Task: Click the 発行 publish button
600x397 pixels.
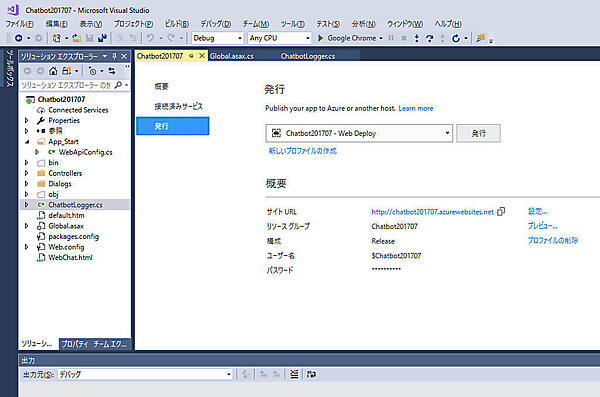Action: tap(478, 133)
